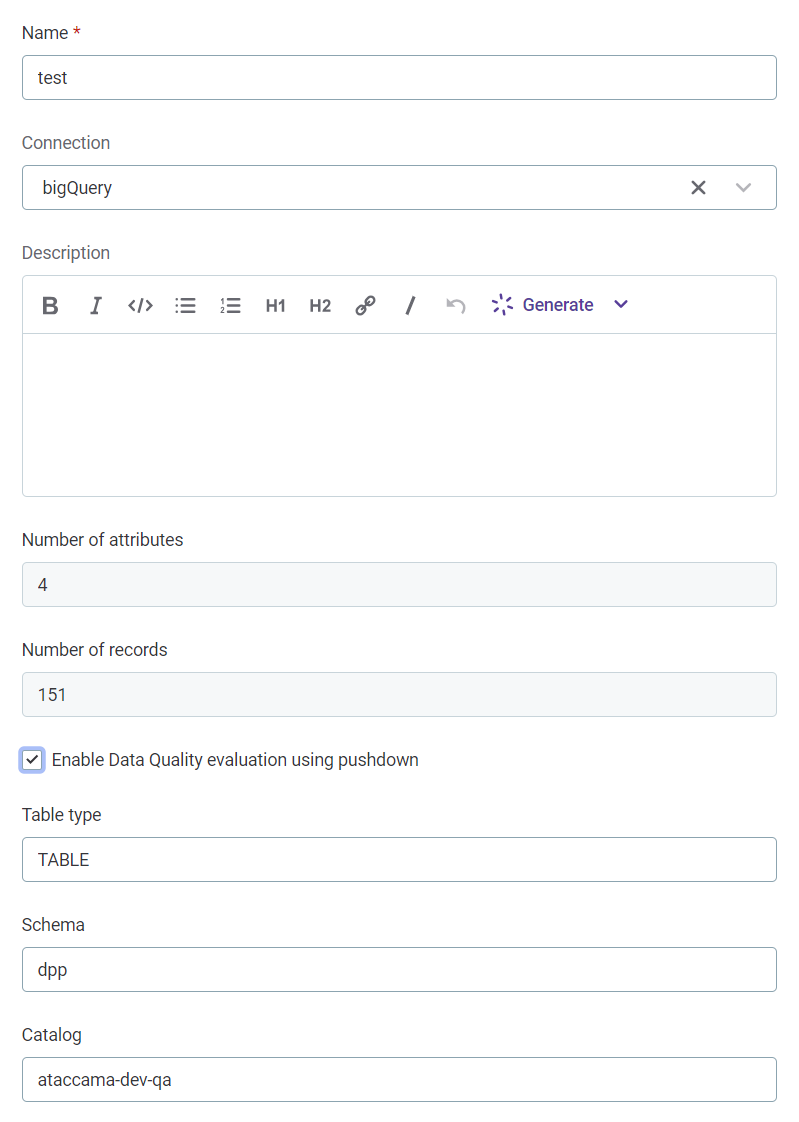The height and width of the screenshot is (1122, 799).
Task: Apply Heading 1 style in the editor
Action: point(275,306)
